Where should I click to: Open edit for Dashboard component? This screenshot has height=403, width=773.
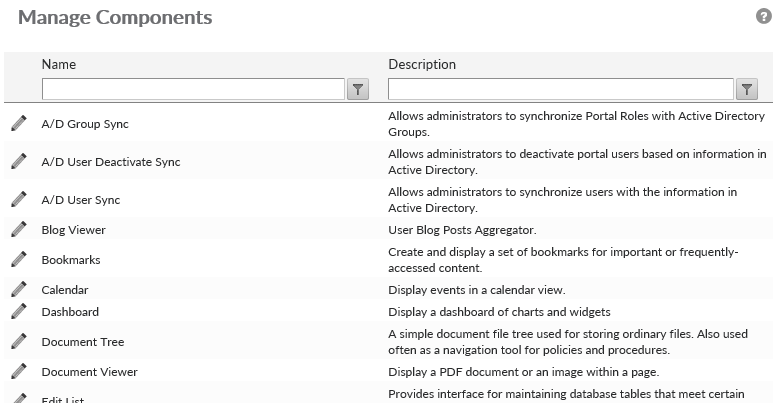point(19,312)
